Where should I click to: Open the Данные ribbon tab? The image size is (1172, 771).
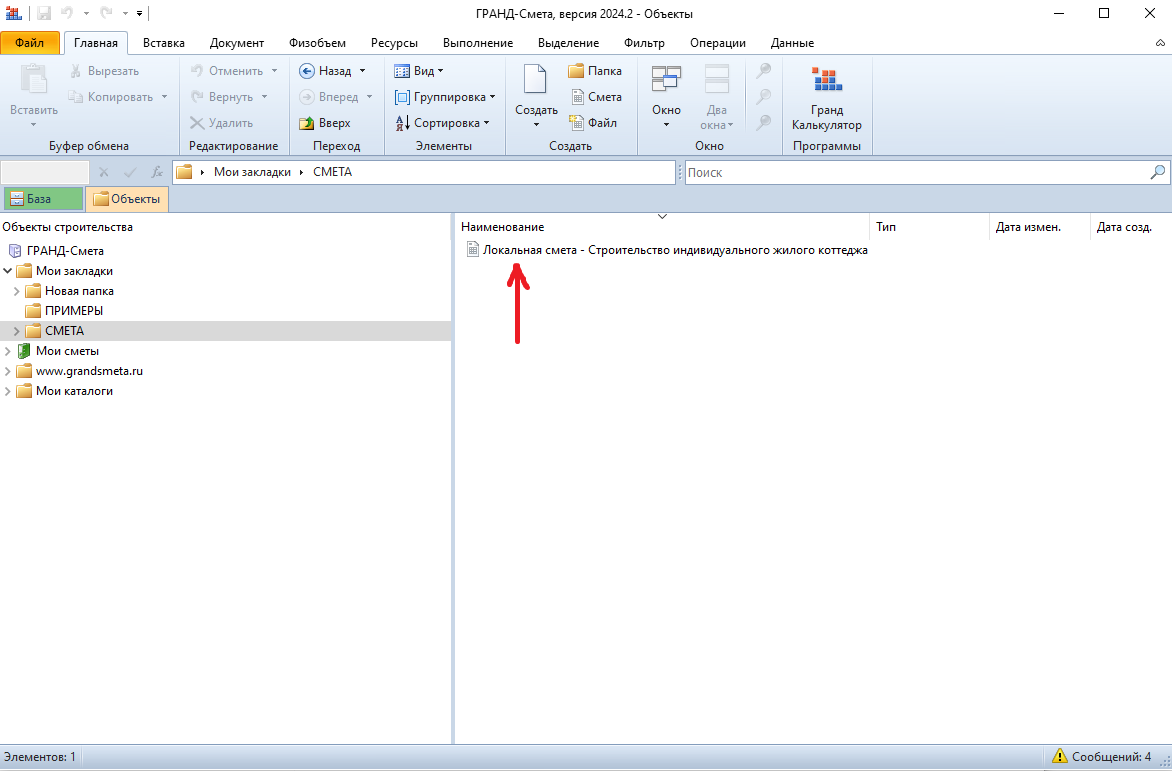pos(792,43)
